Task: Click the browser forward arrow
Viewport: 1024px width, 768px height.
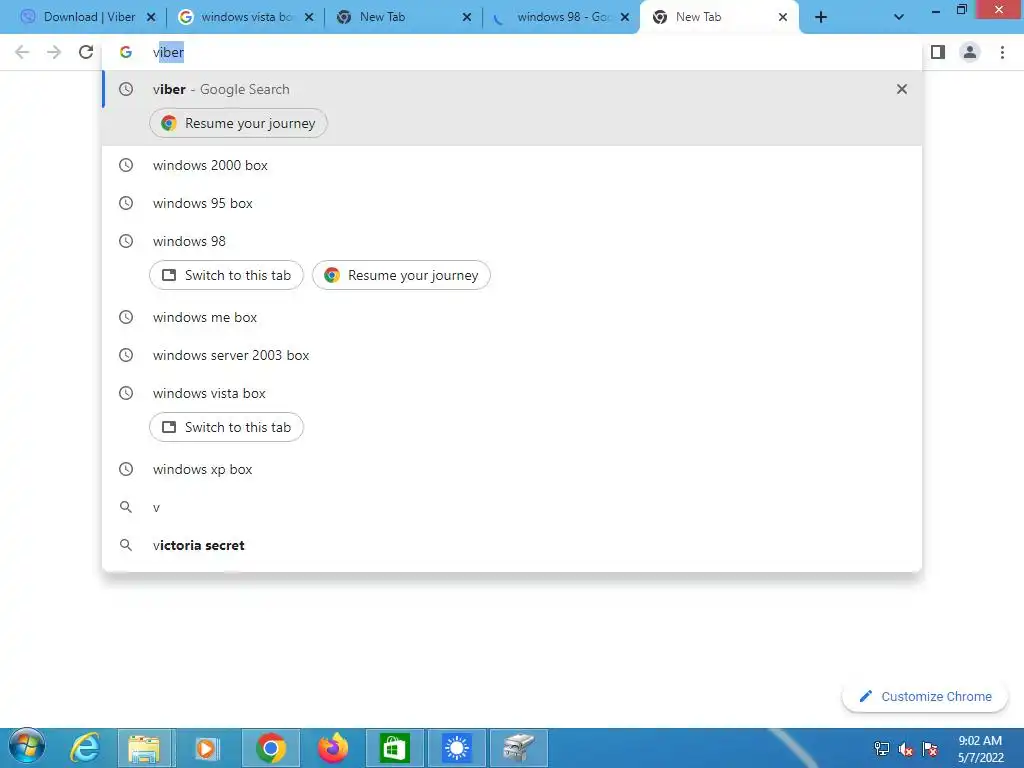Action: point(54,52)
